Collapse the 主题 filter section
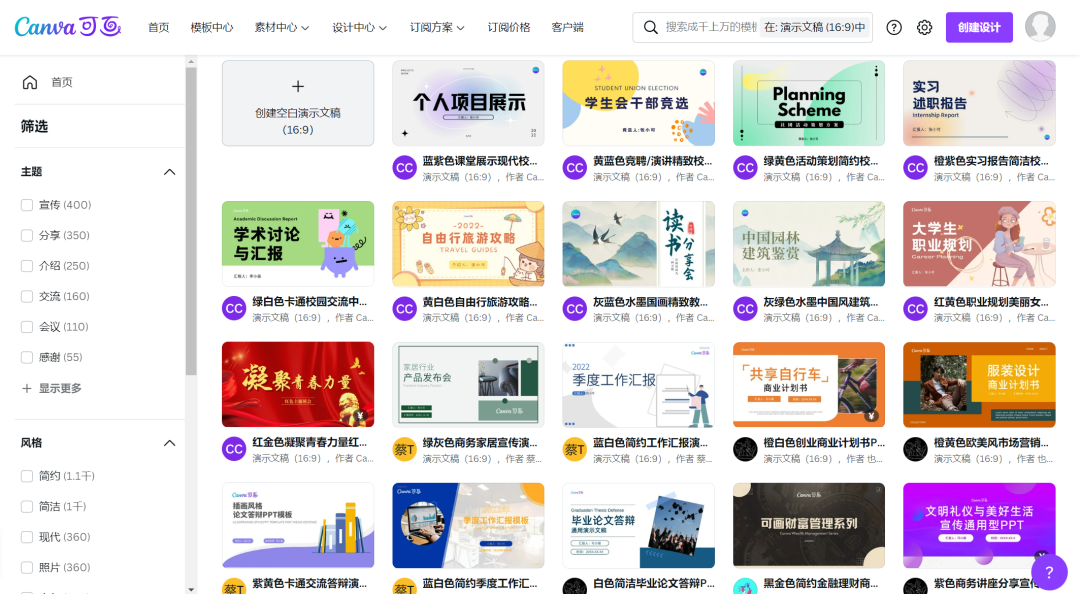The image size is (1080, 594). 169,172
